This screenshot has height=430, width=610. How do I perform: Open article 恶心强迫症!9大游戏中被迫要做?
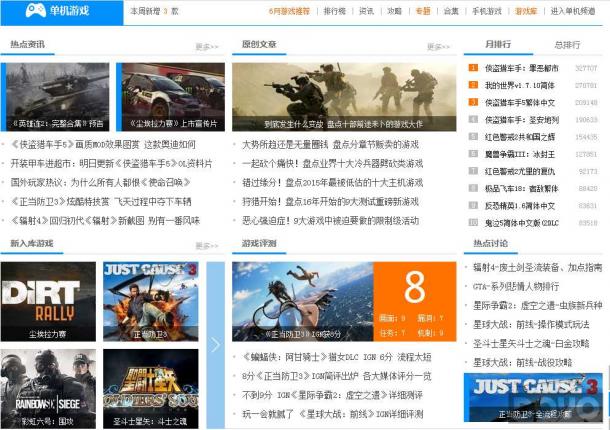point(330,221)
